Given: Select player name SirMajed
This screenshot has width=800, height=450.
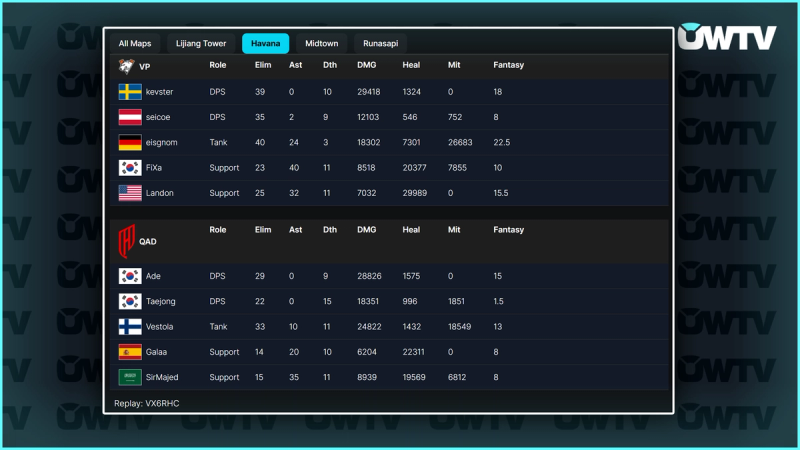Looking at the screenshot, I should coord(162,377).
